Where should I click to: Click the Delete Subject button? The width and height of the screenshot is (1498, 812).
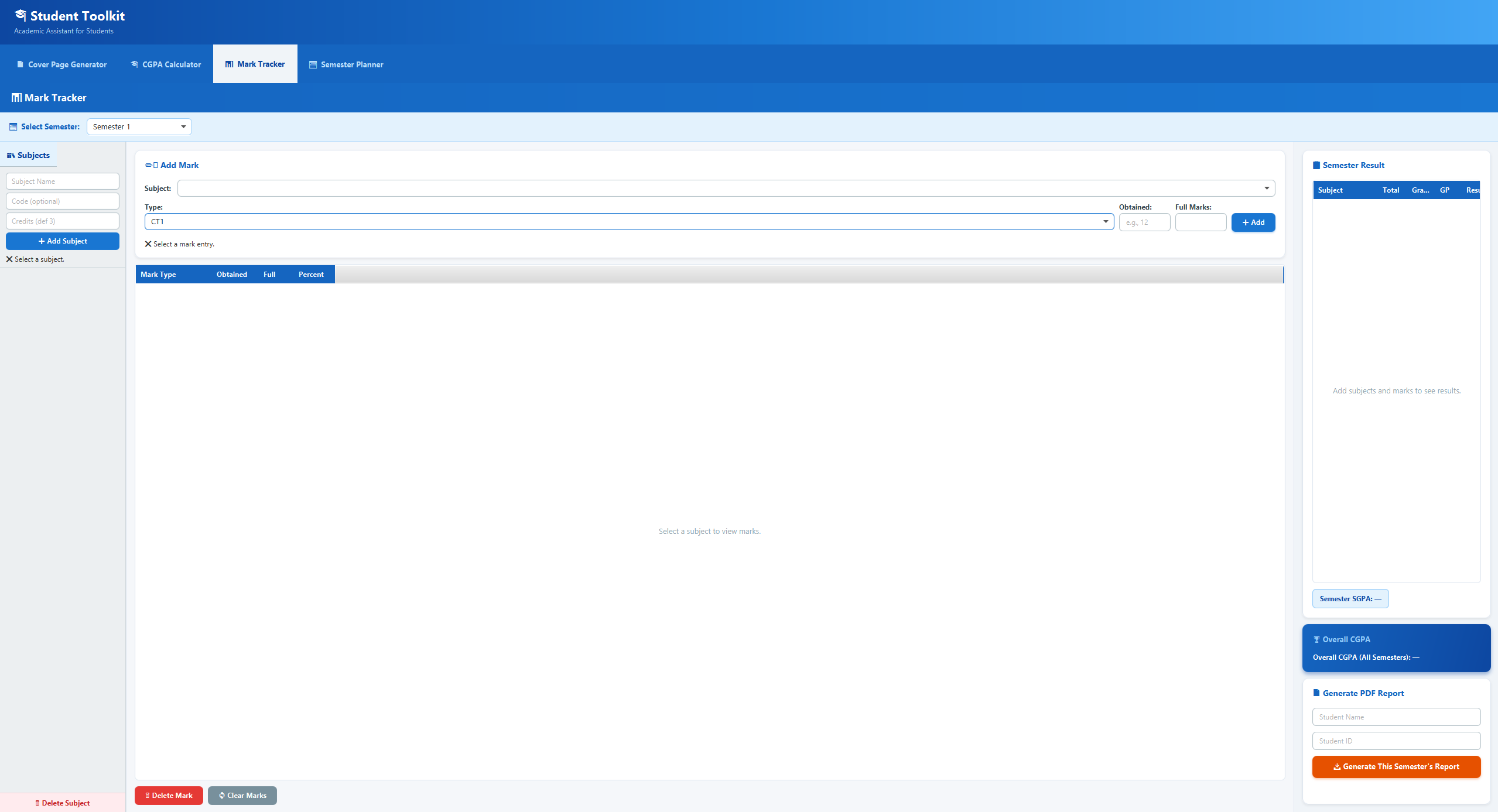pyautogui.click(x=63, y=803)
